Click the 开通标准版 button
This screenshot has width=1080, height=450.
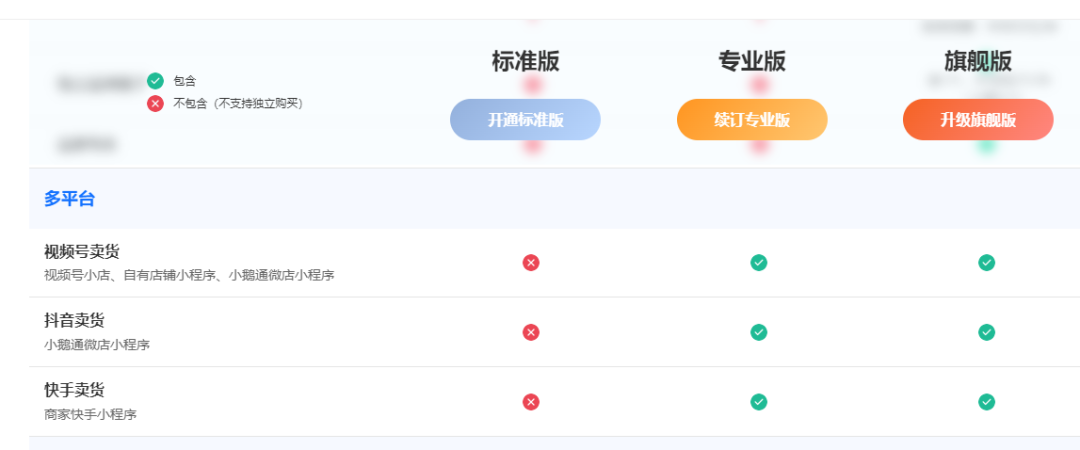[526, 120]
